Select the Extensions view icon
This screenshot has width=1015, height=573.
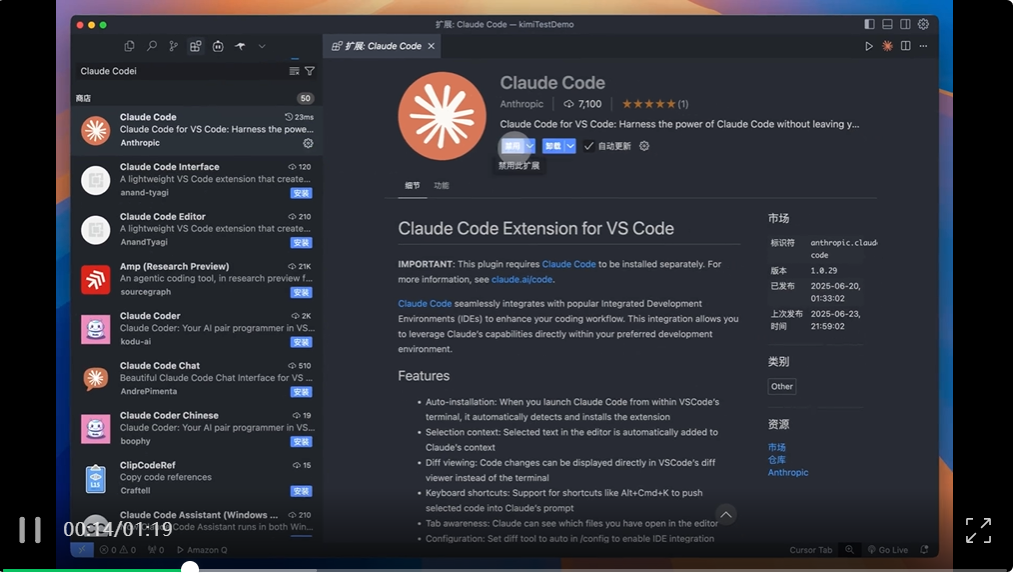[195, 46]
